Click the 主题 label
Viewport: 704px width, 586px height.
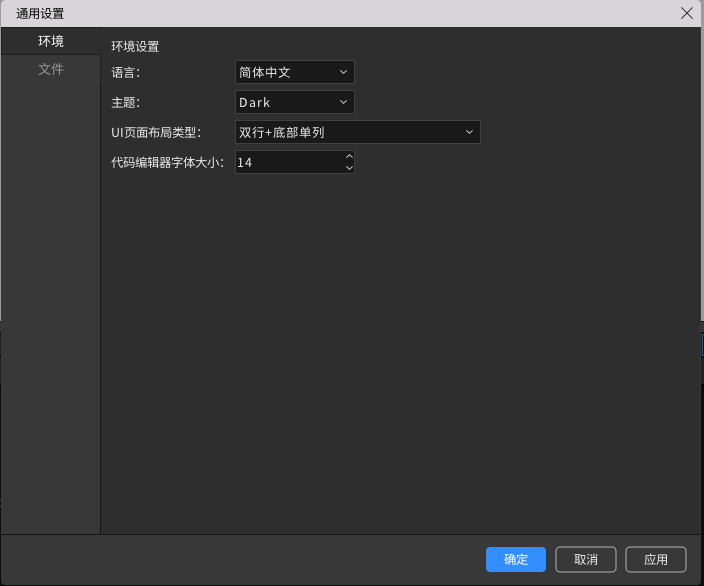[126, 103]
